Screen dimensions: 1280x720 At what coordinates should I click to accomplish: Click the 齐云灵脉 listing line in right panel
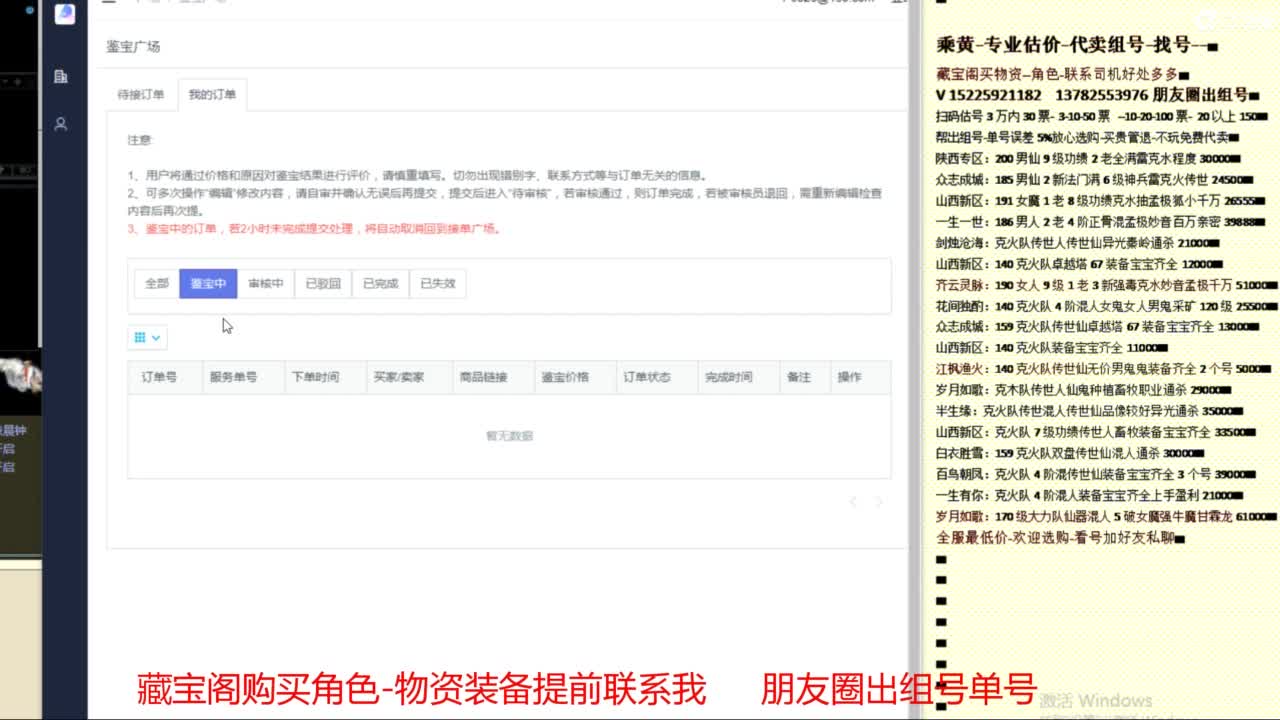[1107, 284]
